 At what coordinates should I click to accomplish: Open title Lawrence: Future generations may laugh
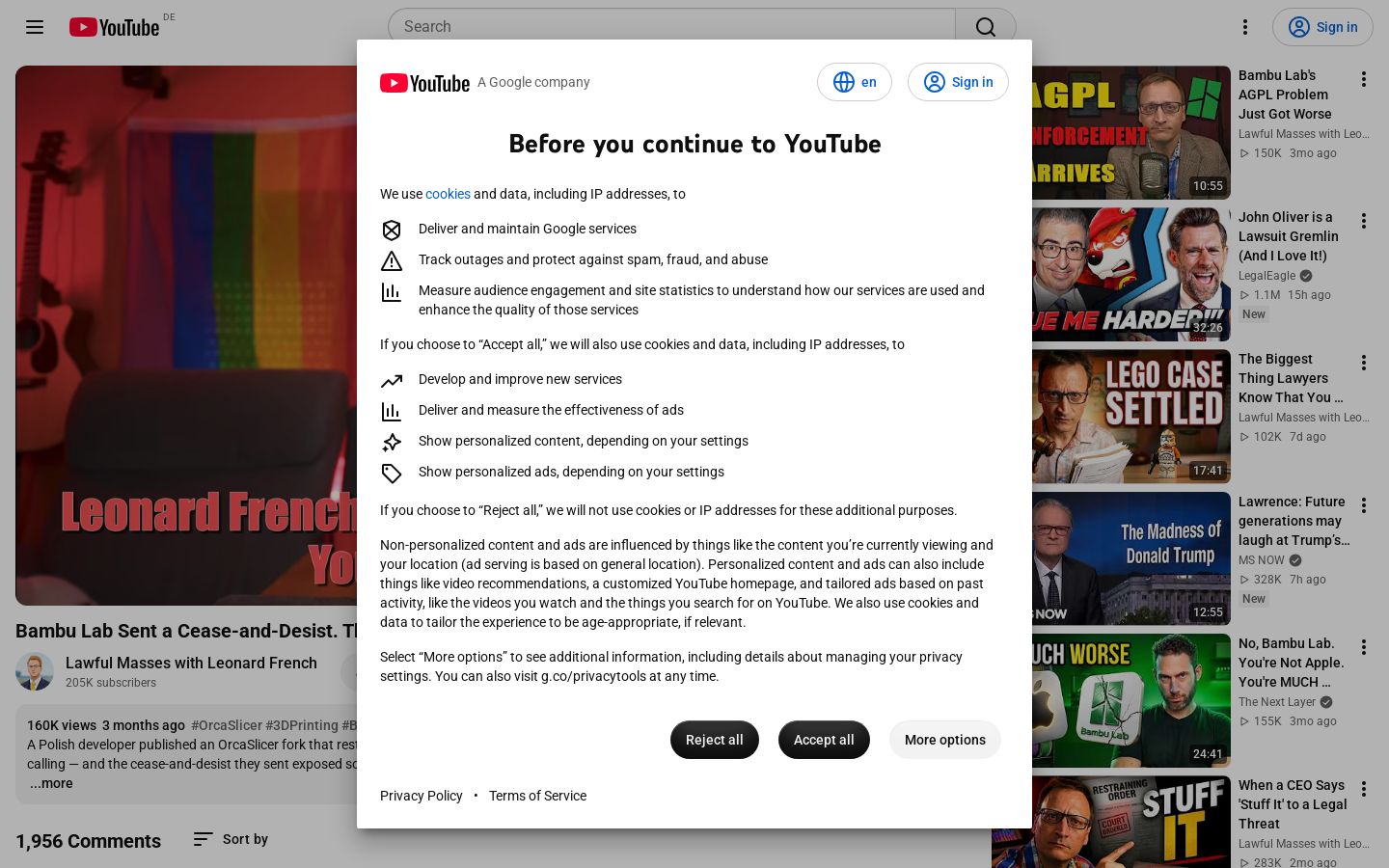pos(1294,521)
